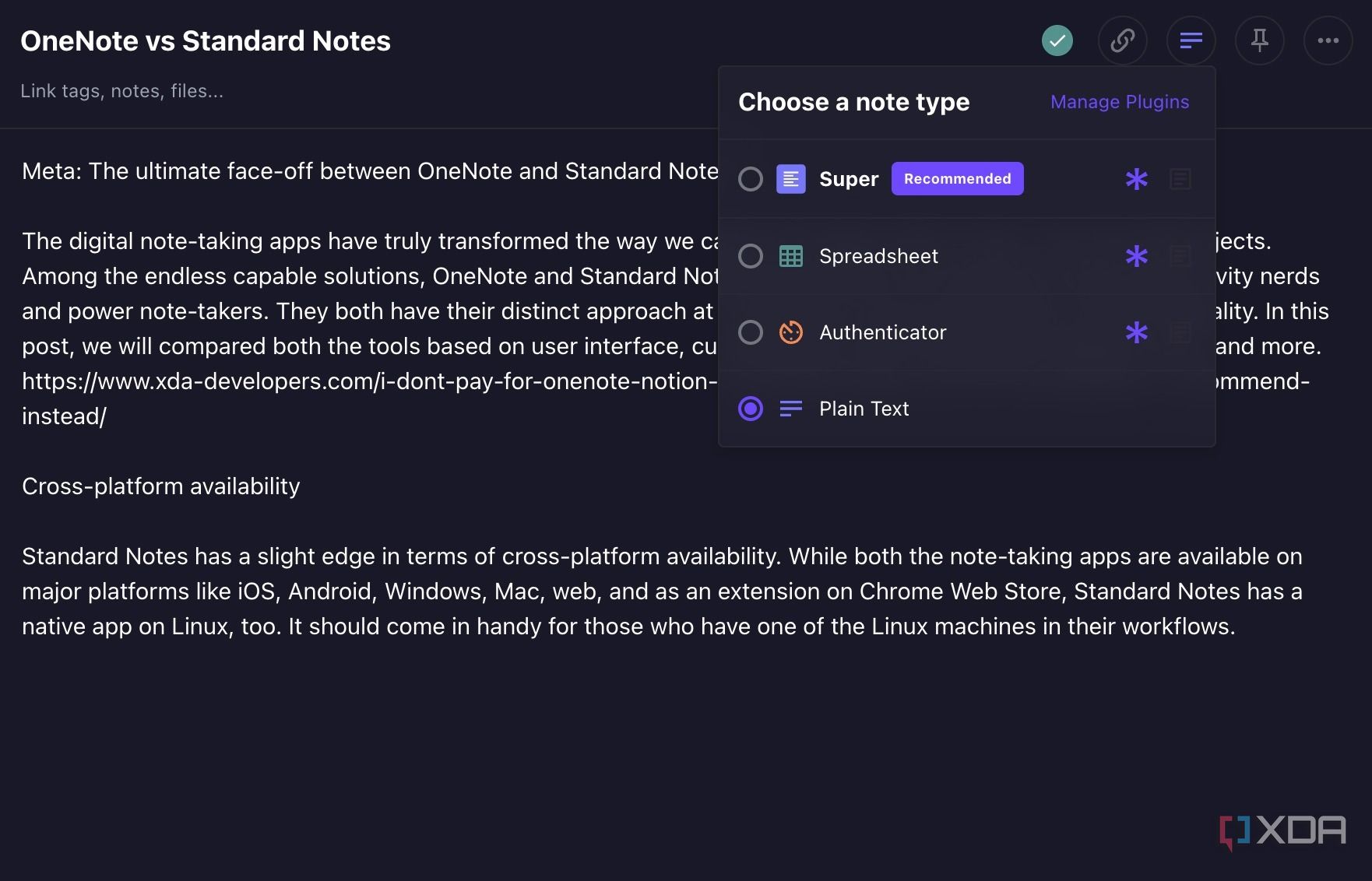Click the Super note type icon
This screenshot has height=881, width=1372.
790,179
